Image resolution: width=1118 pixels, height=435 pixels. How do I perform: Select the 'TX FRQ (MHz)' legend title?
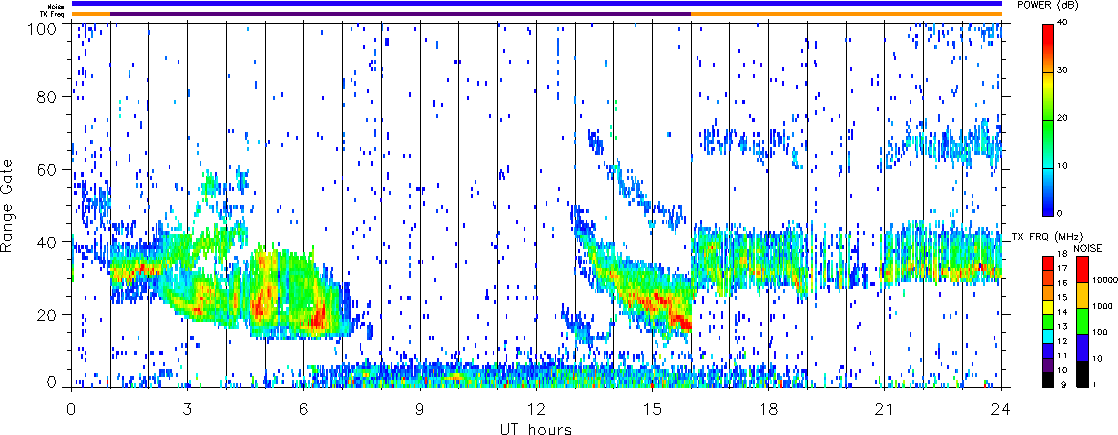coord(1046,237)
